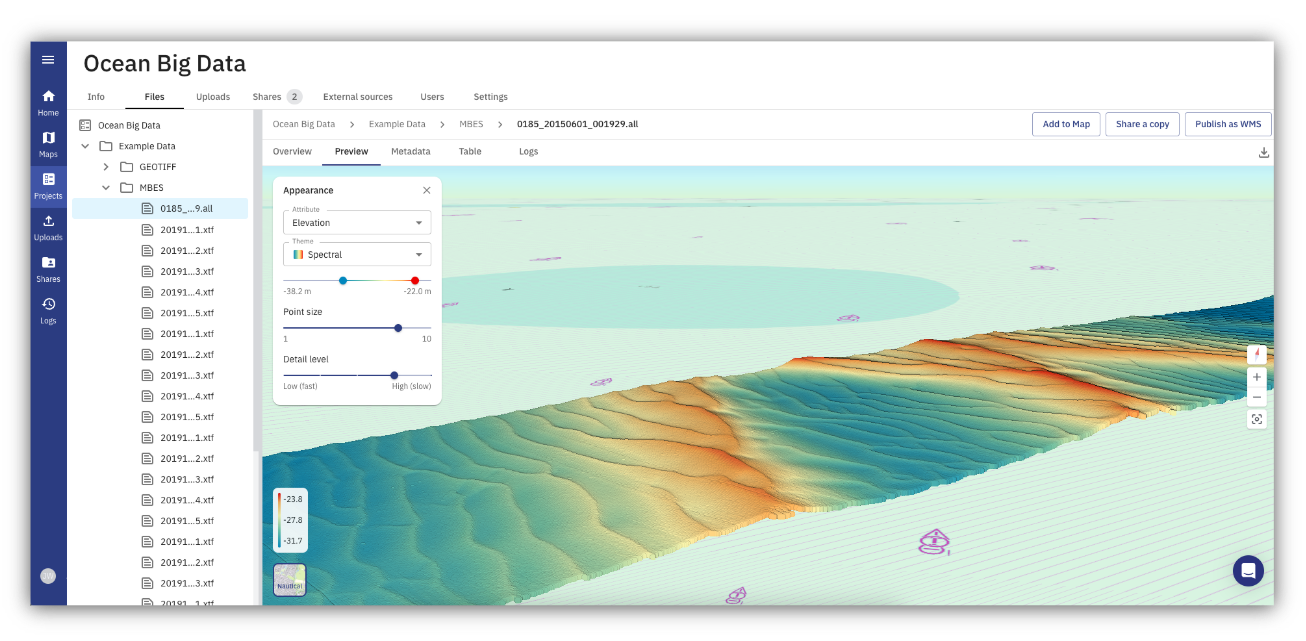Open the Attribute dropdown showing Elevation
This screenshot has width=1306, height=641.
click(356, 222)
